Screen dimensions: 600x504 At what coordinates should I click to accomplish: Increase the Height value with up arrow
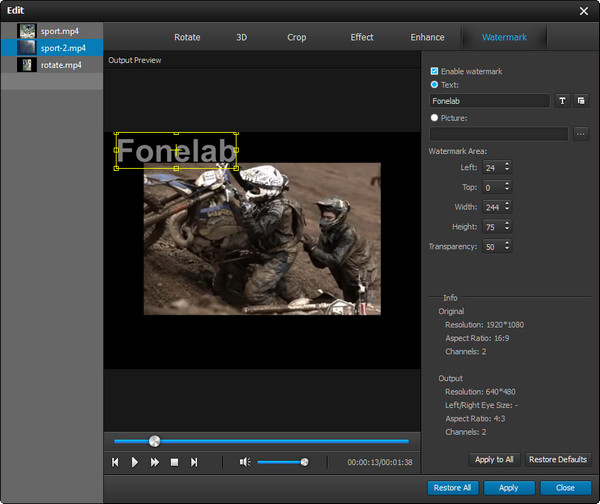coord(507,224)
